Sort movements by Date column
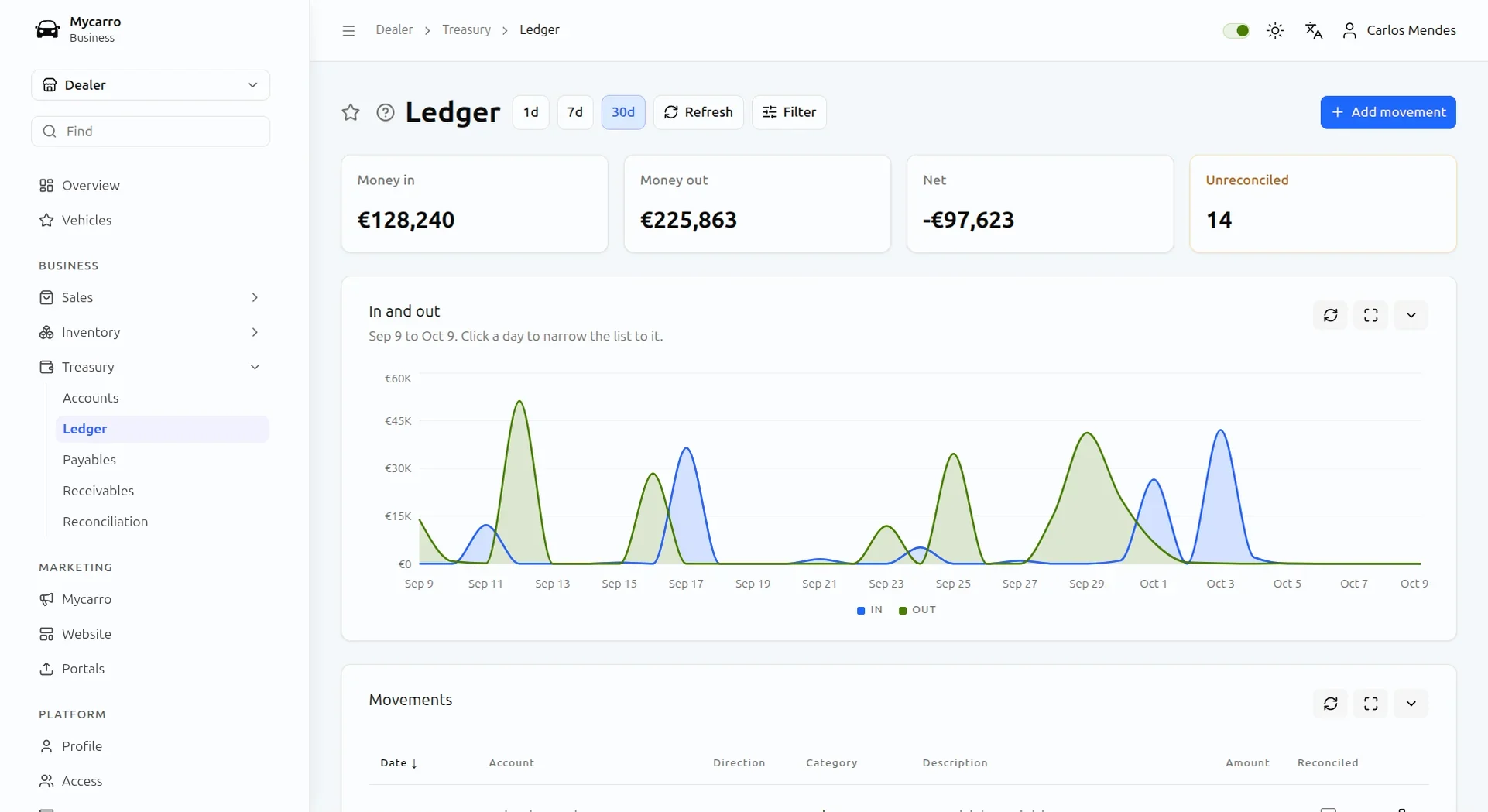The width and height of the screenshot is (1488, 812). point(399,763)
